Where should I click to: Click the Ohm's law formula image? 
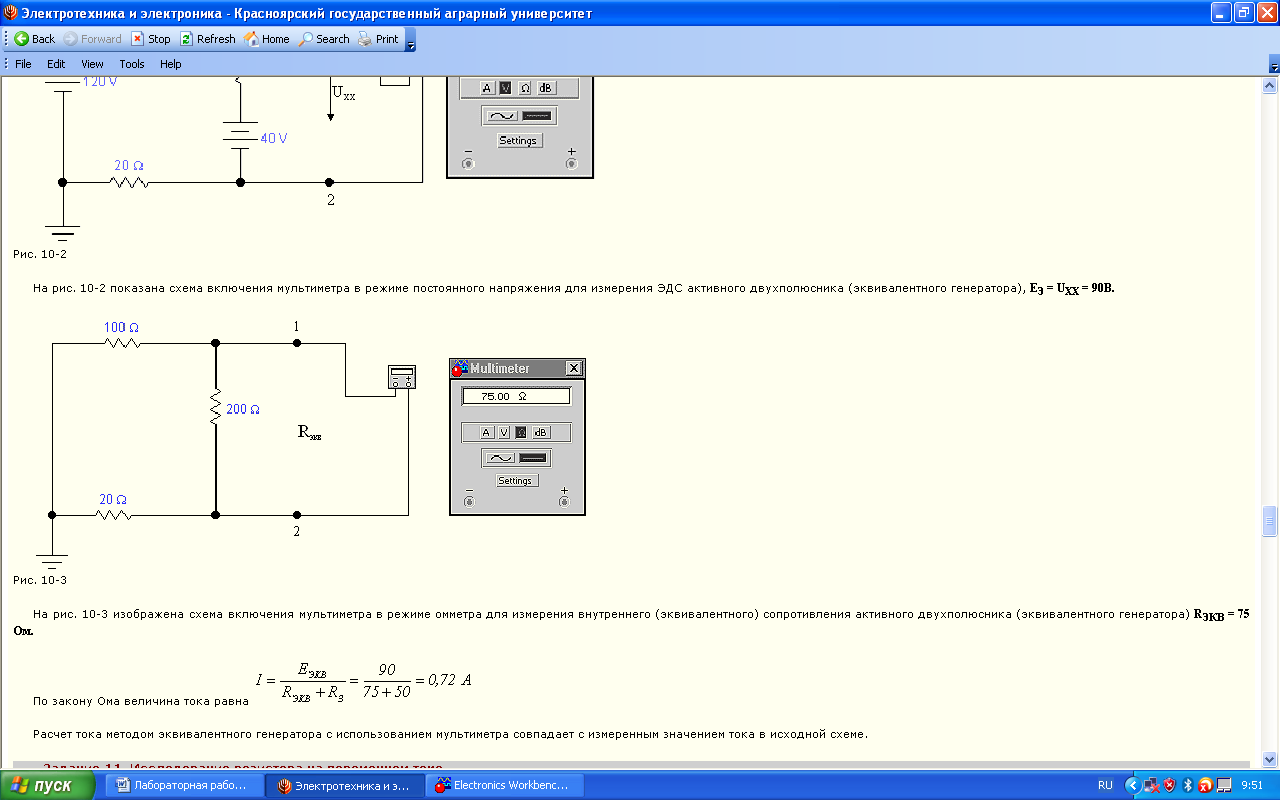click(363, 681)
